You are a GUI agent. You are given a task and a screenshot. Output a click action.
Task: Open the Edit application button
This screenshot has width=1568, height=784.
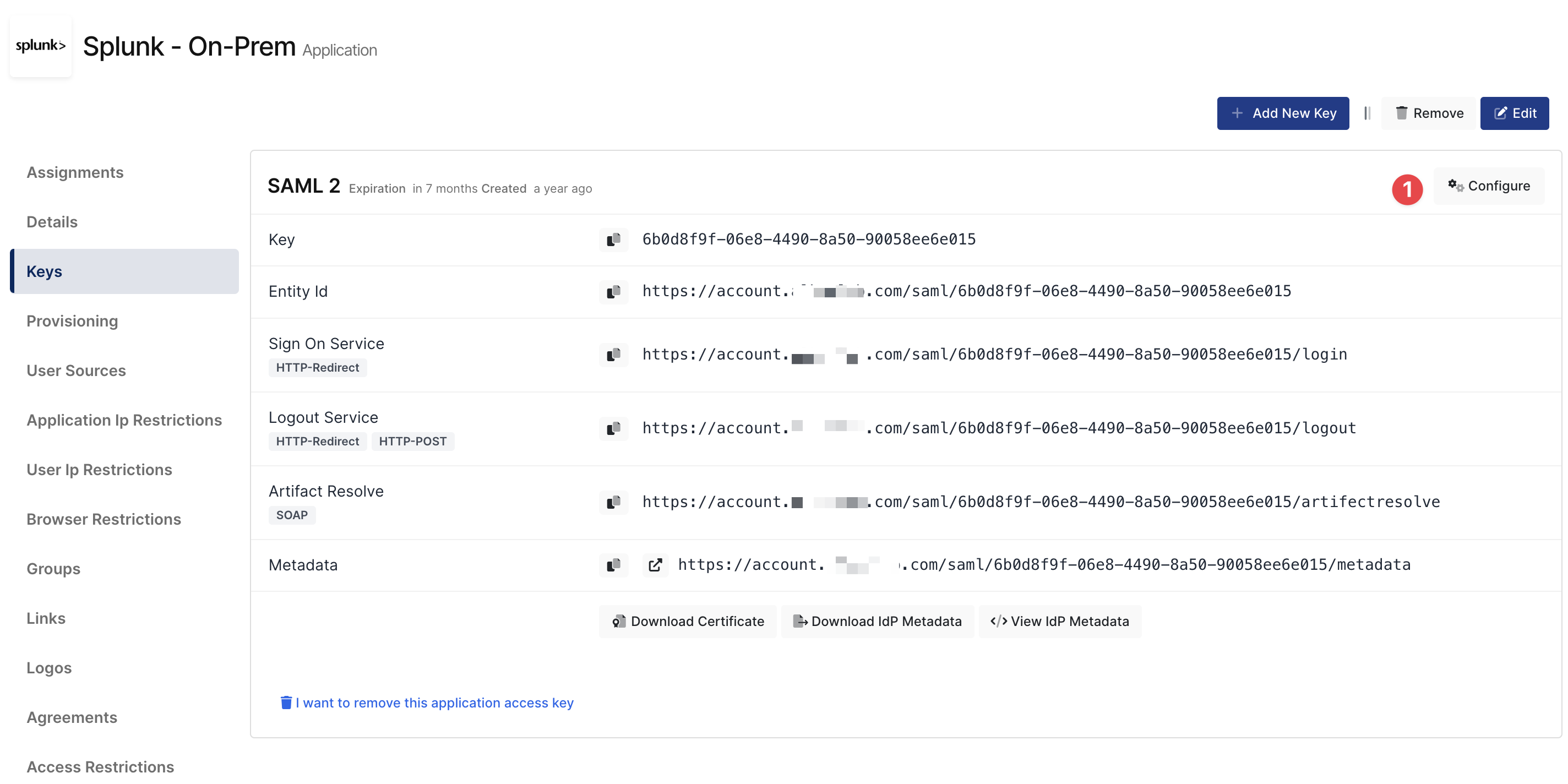pos(1515,113)
